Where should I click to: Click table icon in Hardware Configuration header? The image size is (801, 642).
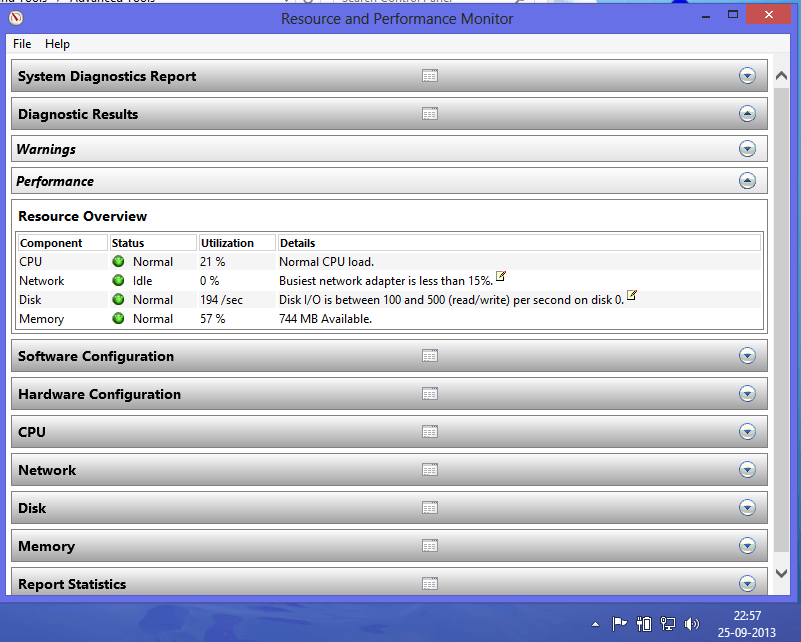[430, 393]
